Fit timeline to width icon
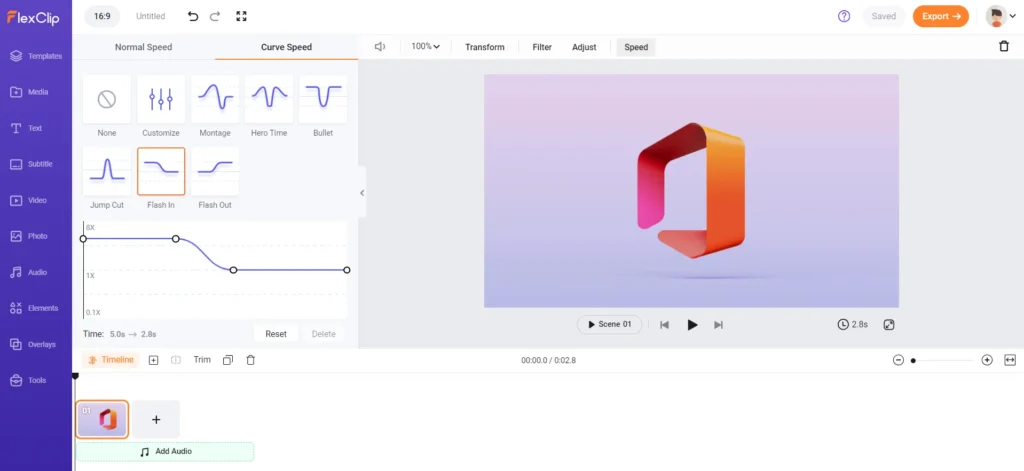1024x471 pixels. point(1010,360)
